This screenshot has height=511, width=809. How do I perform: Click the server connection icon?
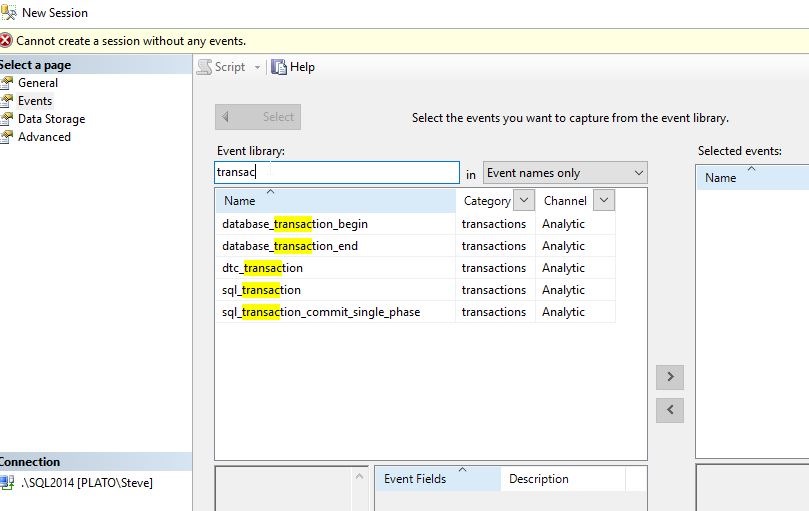(x=8, y=483)
